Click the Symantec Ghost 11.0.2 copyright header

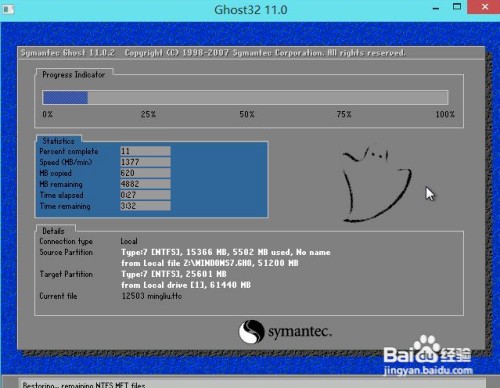213,53
